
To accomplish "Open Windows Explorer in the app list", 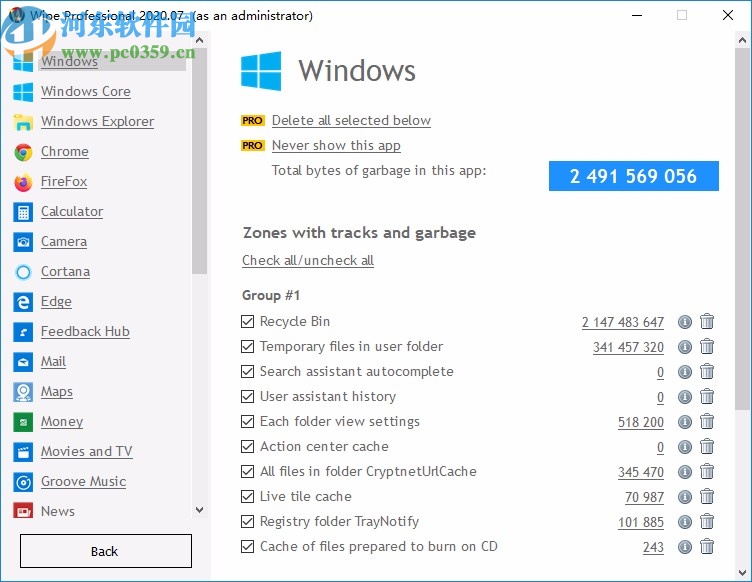I will pos(97,122).
